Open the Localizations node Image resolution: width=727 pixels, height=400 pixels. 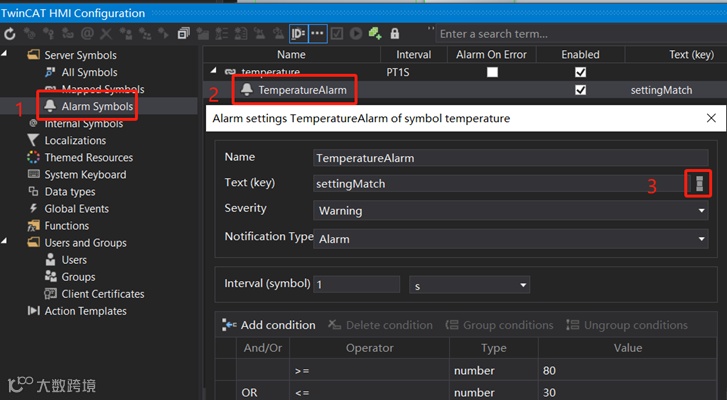75,140
